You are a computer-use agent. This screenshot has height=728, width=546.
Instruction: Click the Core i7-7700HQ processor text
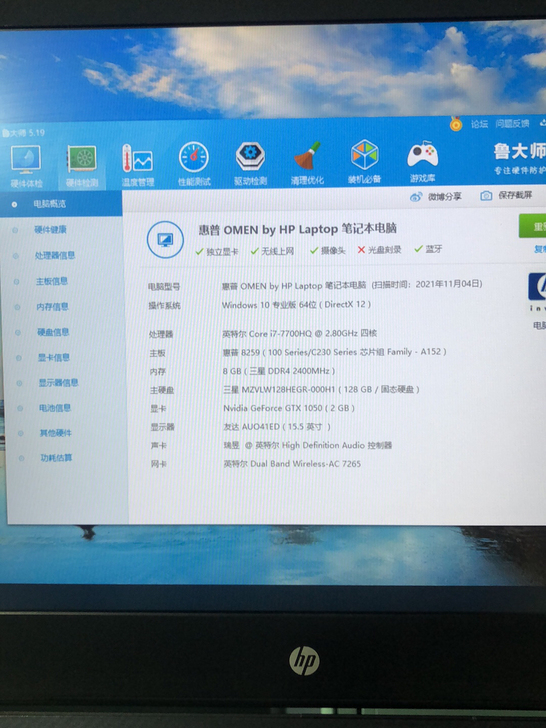299,333
